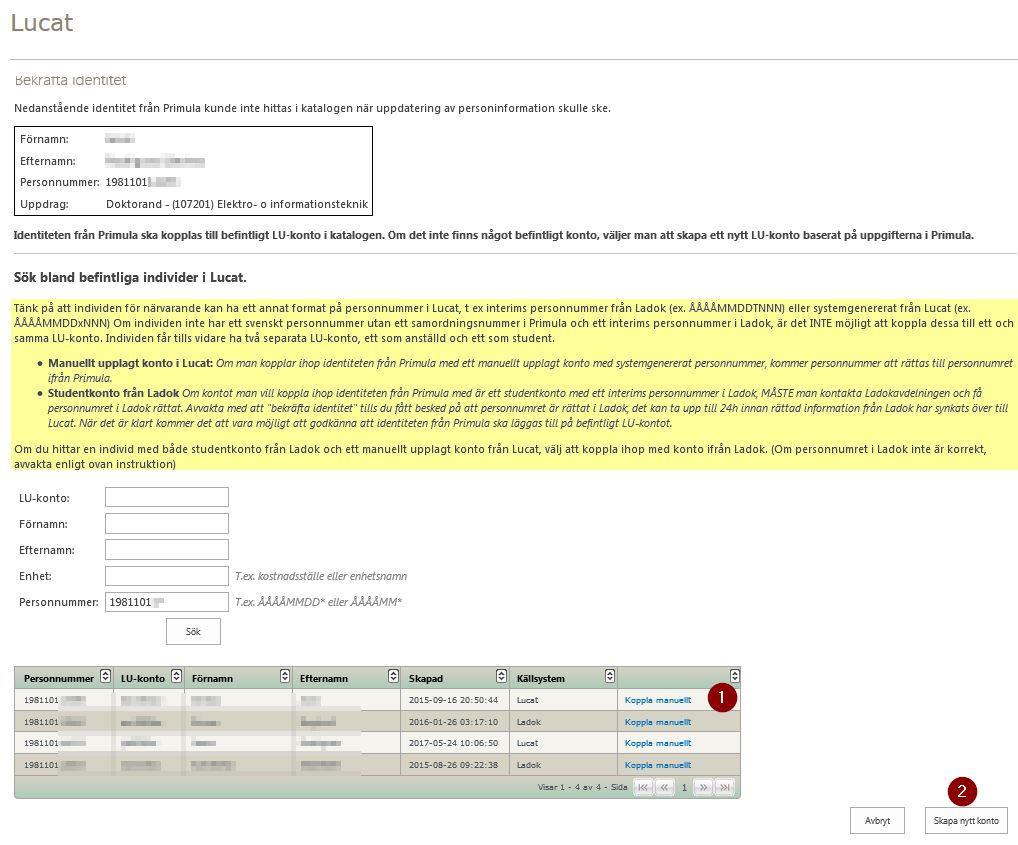Jump to the last page of results
Screen dimensions: 1018x845
pos(725,787)
